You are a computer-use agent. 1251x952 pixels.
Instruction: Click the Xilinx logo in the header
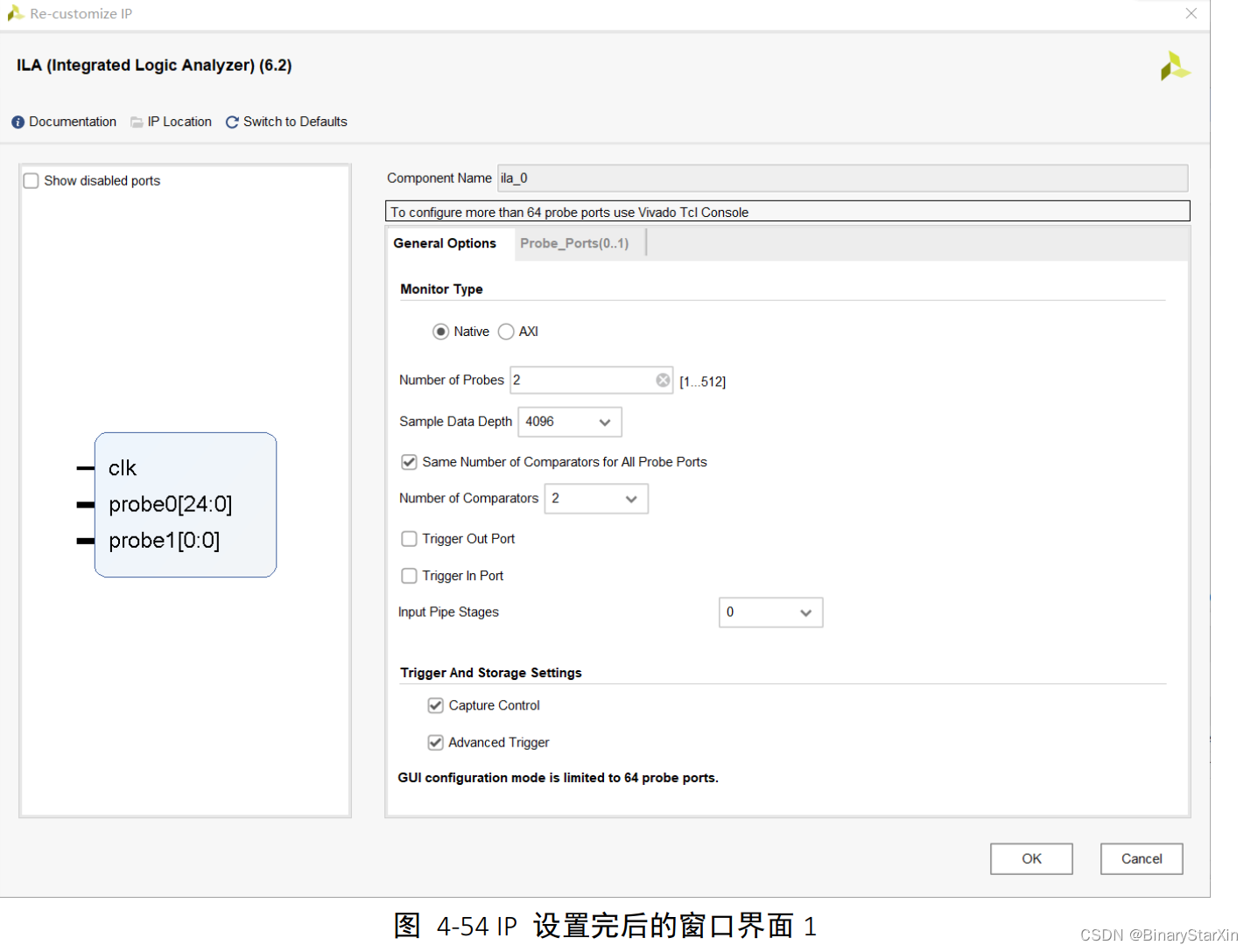coord(1175,66)
